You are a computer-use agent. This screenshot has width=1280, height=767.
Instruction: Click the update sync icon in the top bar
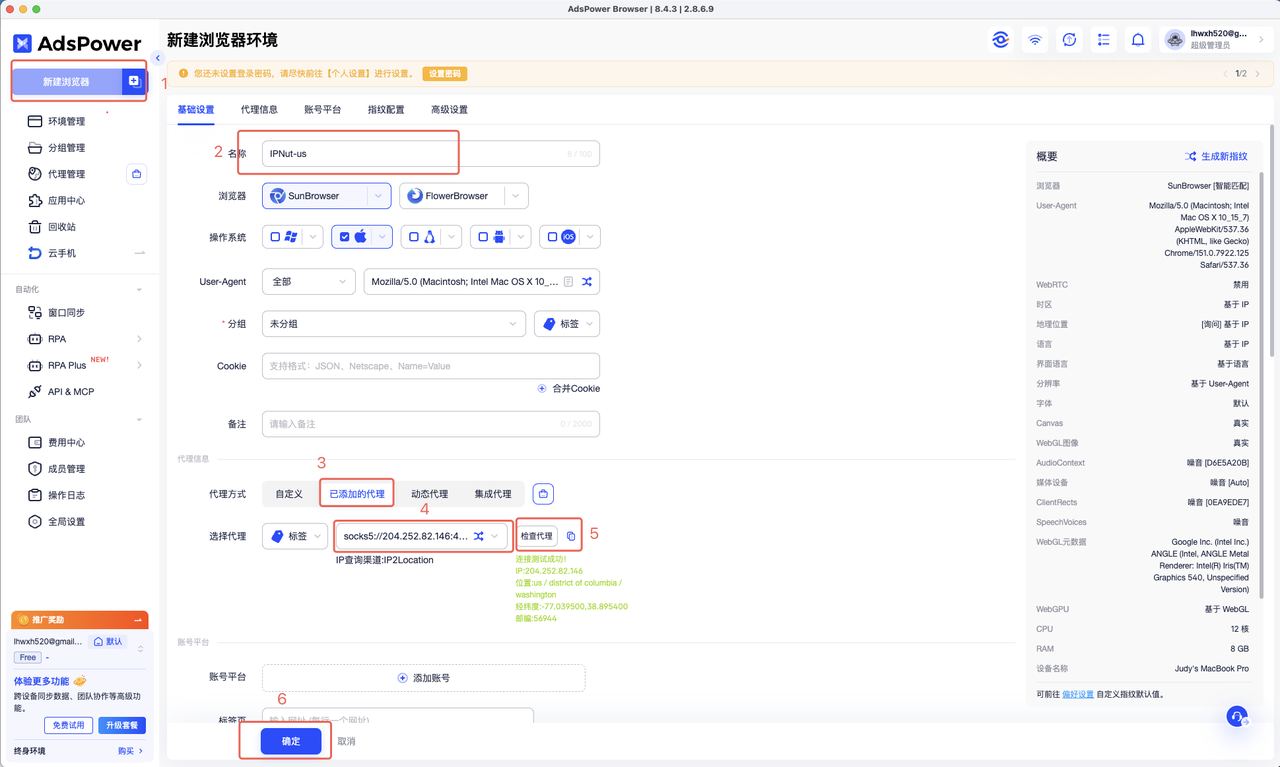pyautogui.click(x=1069, y=40)
